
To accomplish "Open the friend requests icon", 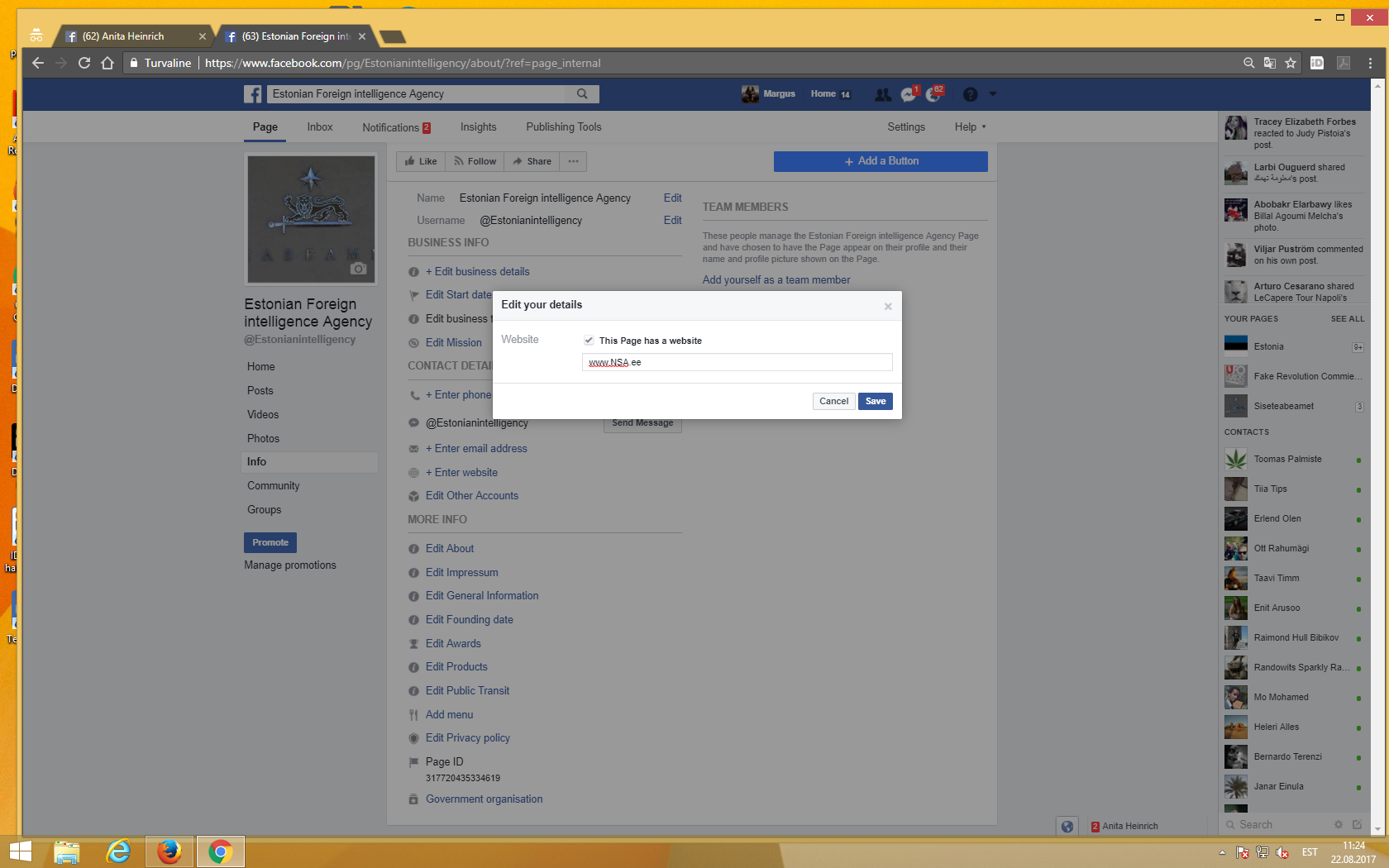I will click(883, 94).
